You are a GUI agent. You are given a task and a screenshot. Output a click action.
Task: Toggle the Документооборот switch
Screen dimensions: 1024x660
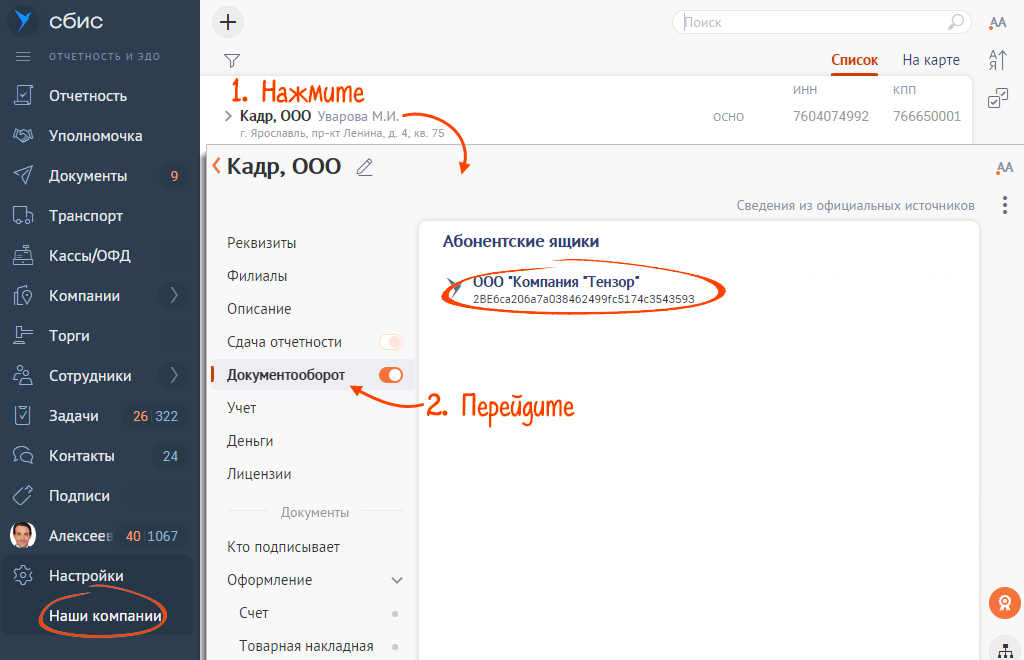391,375
